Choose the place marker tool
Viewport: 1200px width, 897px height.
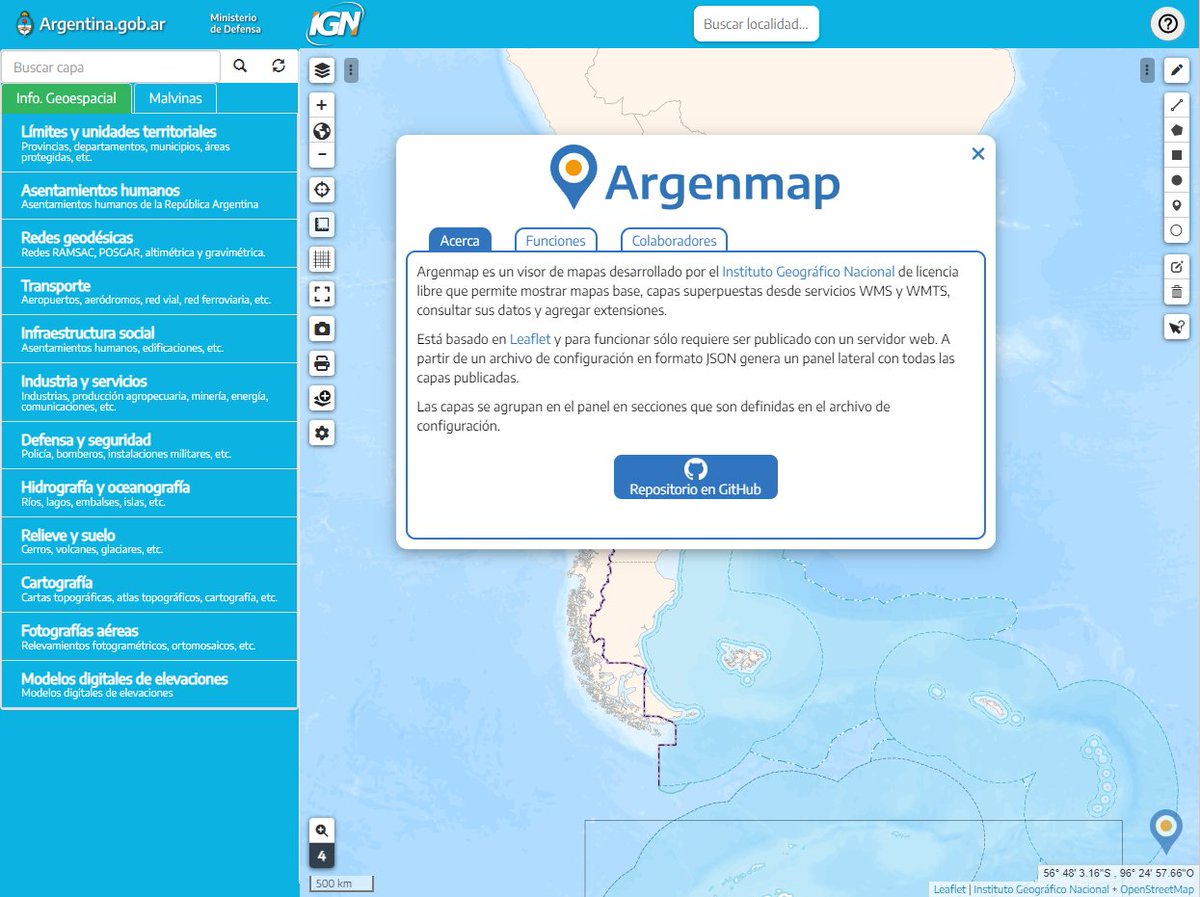coord(1177,205)
